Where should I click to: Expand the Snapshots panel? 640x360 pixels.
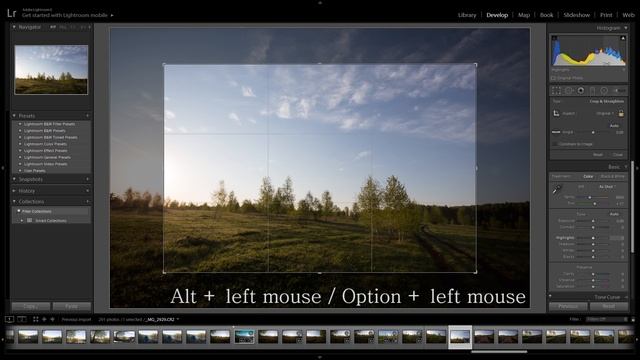14,179
